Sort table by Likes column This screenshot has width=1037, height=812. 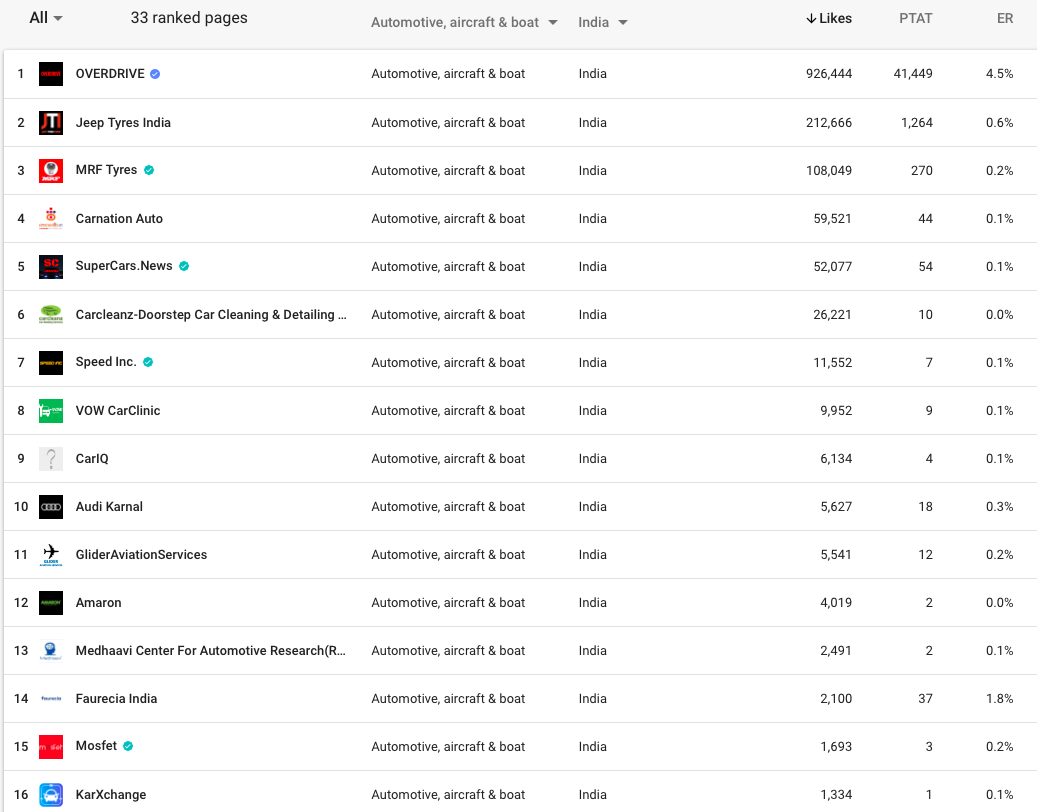829,19
